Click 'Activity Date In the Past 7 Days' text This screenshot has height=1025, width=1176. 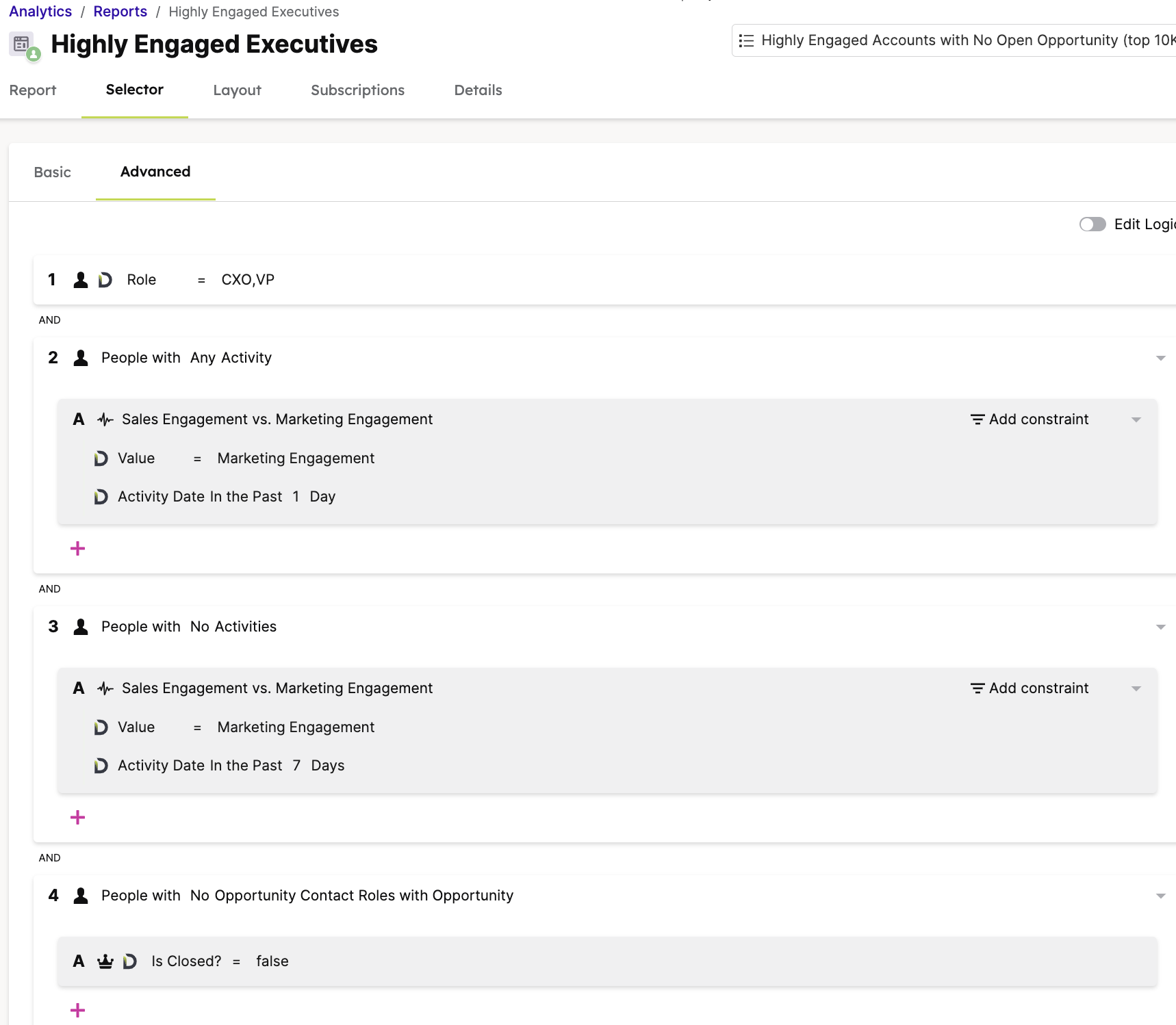coord(231,766)
